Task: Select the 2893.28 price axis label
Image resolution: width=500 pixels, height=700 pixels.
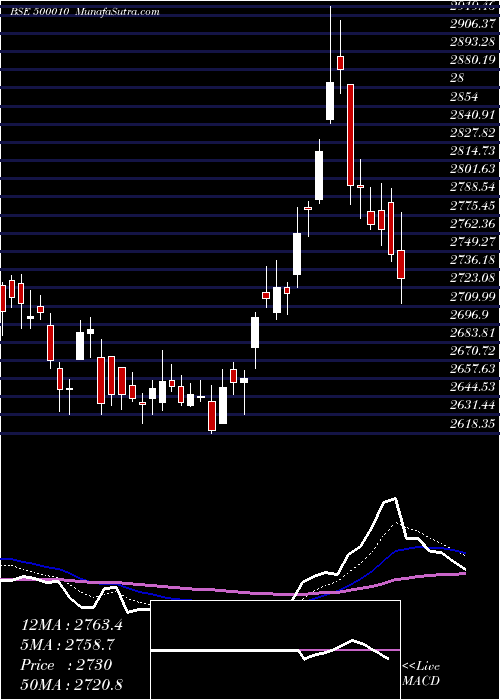Action: coord(473,42)
